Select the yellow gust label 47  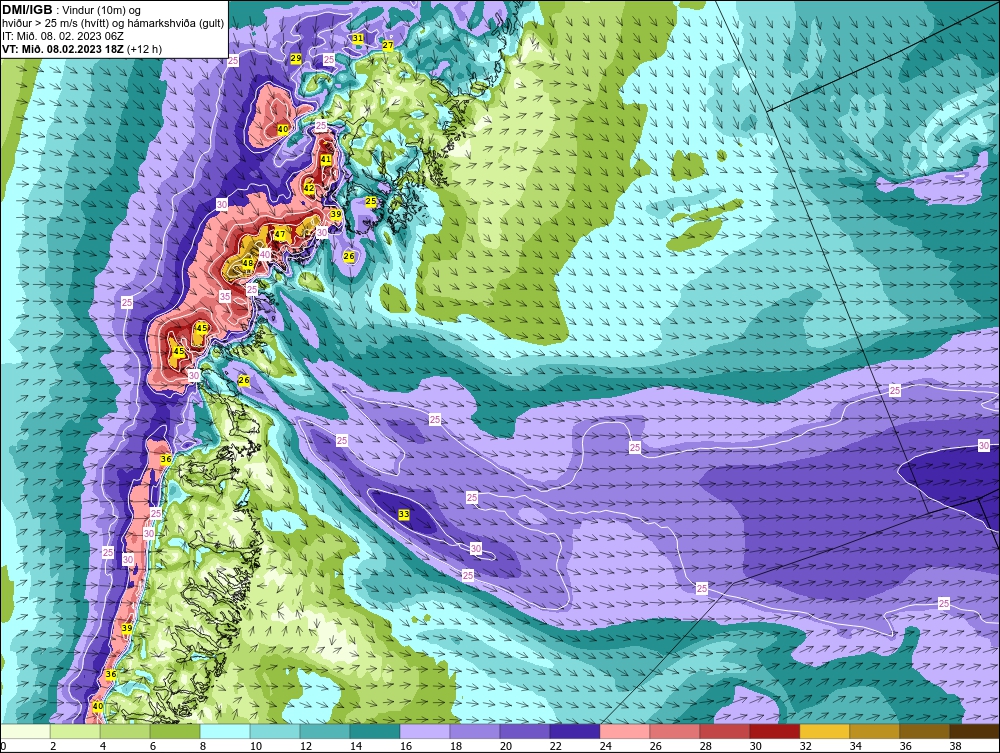pyautogui.click(x=280, y=234)
